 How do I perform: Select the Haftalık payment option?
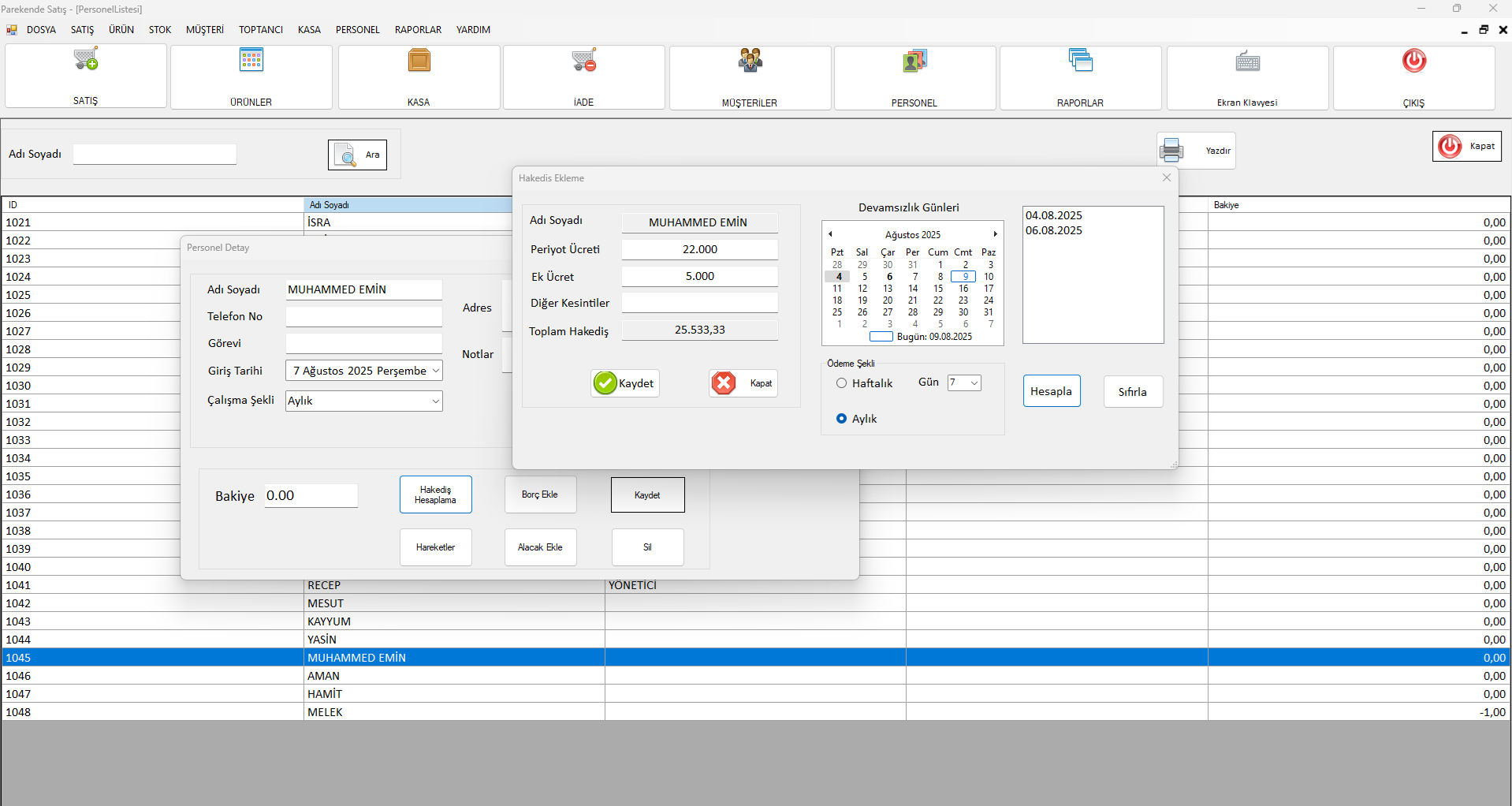[842, 383]
